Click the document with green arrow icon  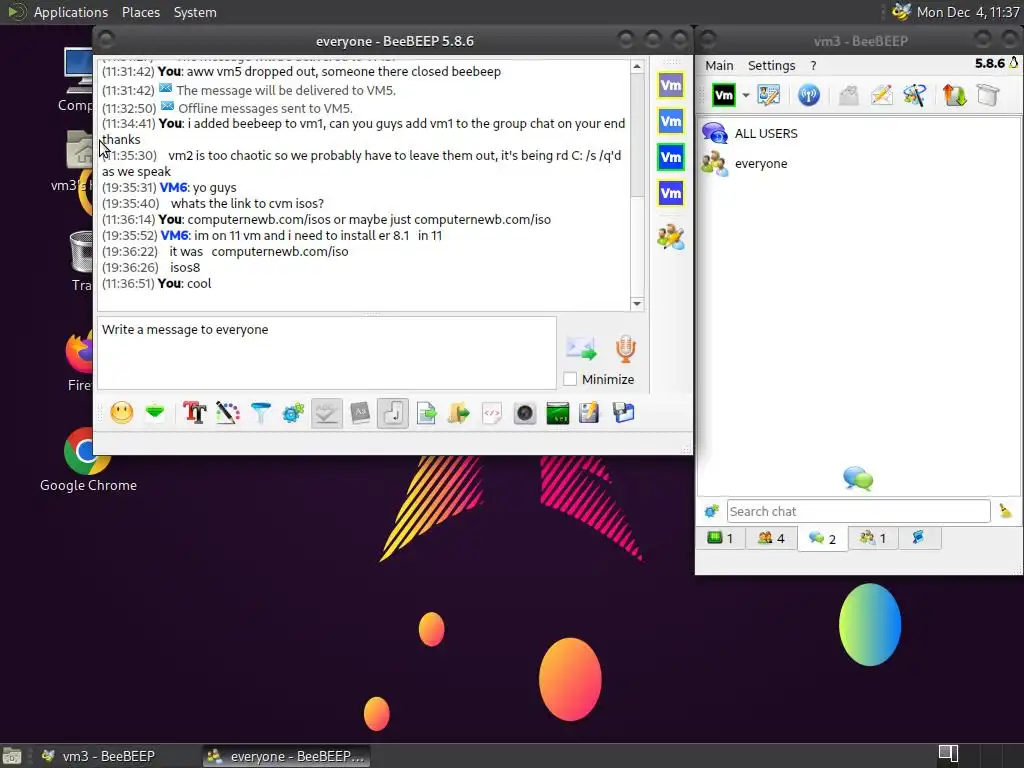426,413
